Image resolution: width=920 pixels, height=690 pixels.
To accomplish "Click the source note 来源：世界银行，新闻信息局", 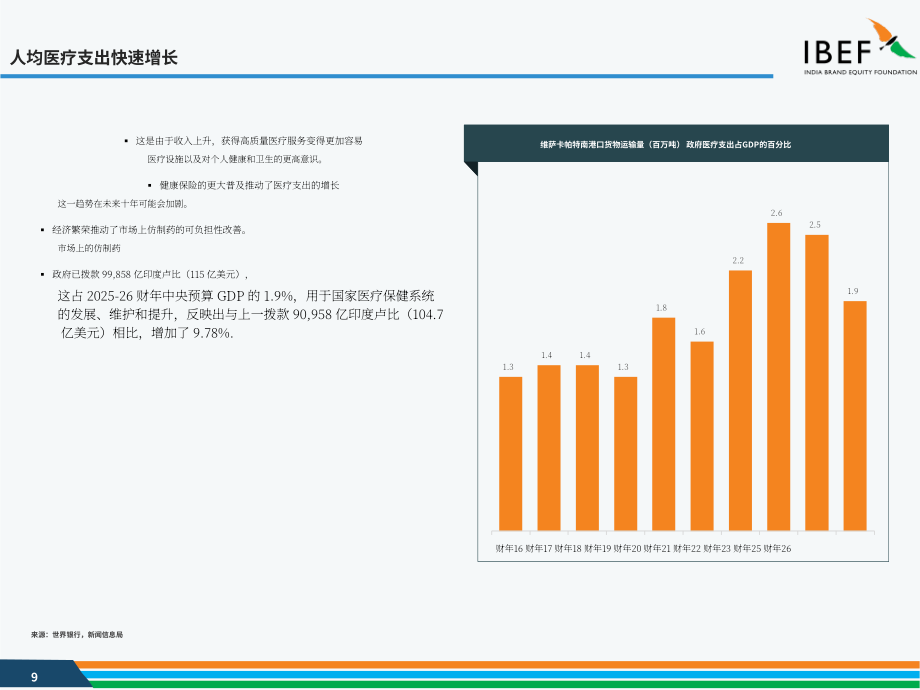I will pos(77,634).
